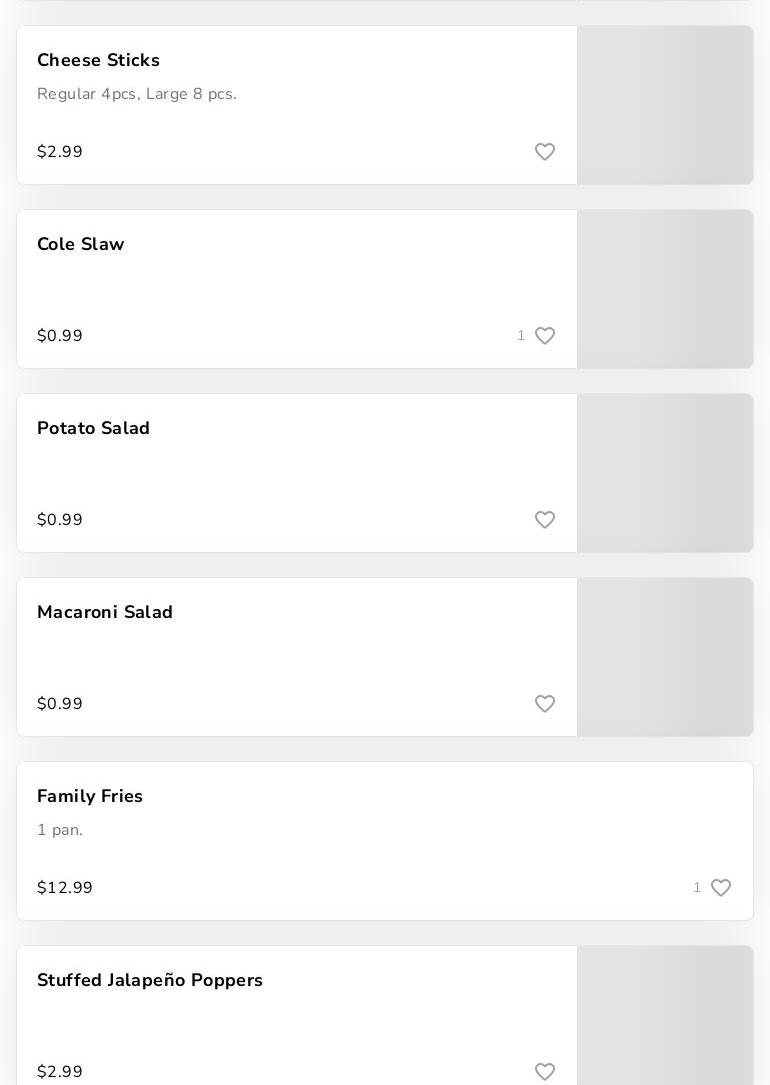The width and height of the screenshot is (770, 1085).
Task: Click the Cheese Sticks image placeholder
Action: (x=665, y=105)
